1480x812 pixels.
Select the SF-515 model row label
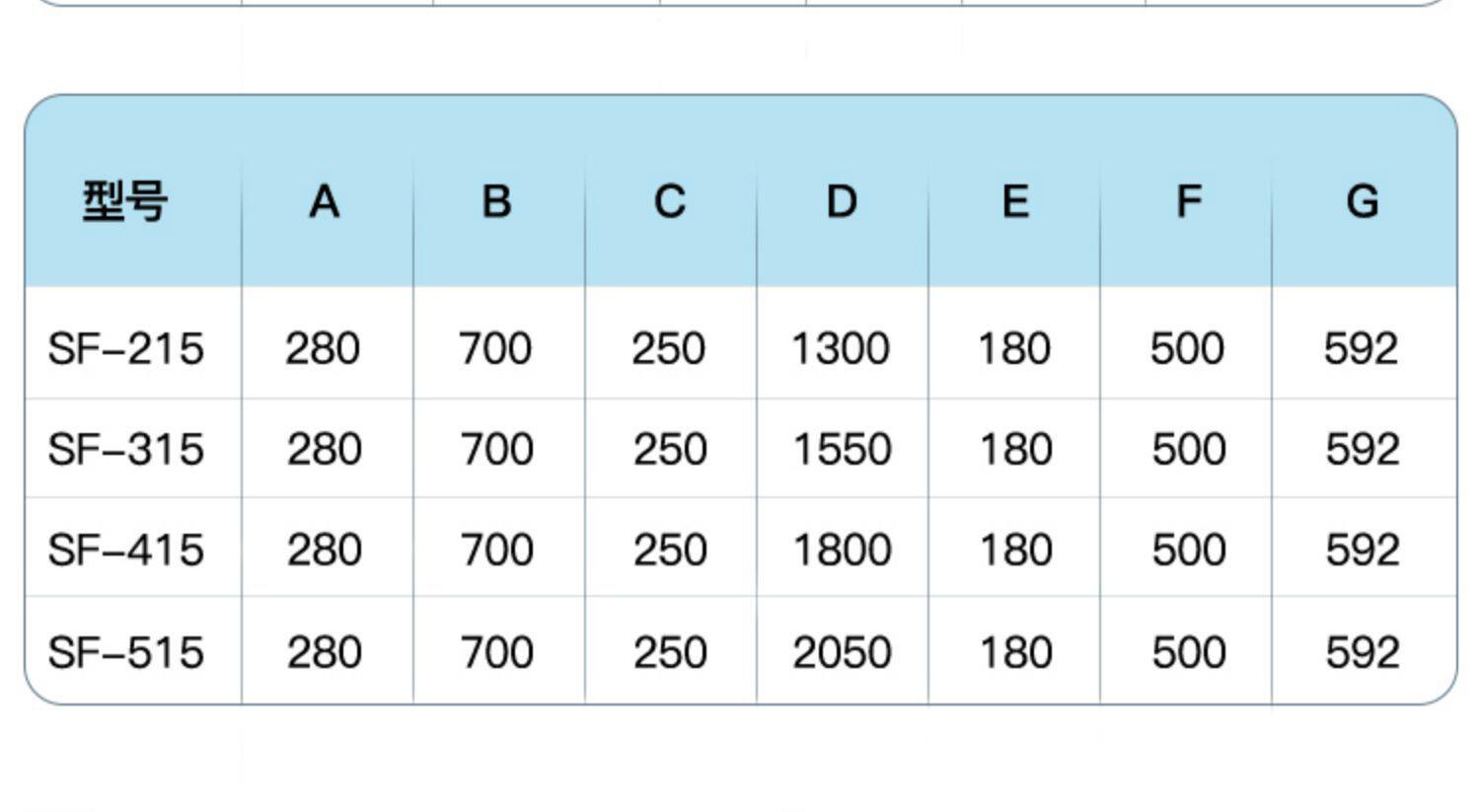click(126, 653)
